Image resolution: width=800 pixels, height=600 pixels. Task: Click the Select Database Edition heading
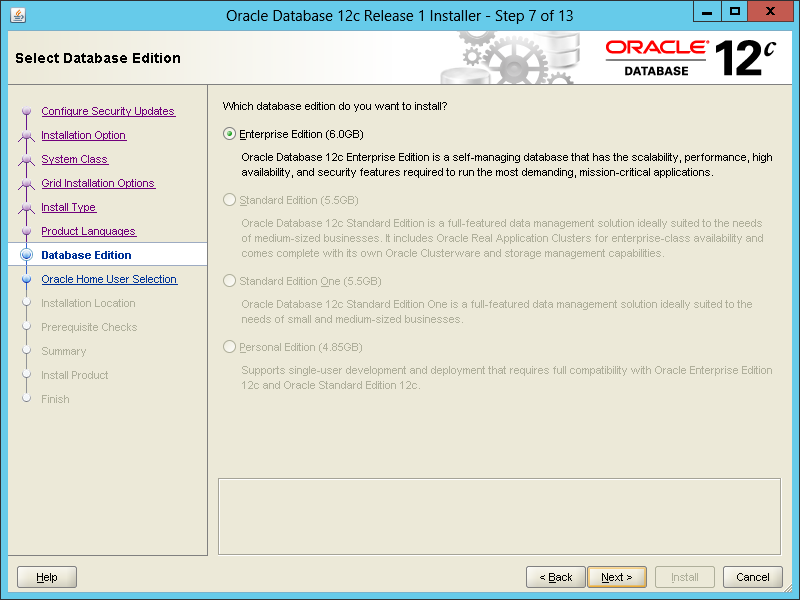coord(98,58)
